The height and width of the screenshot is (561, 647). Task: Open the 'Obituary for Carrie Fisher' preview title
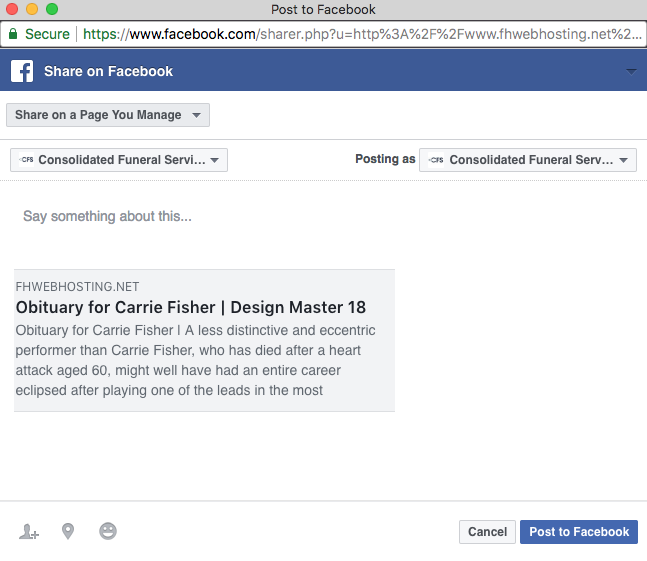pyautogui.click(x=191, y=307)
